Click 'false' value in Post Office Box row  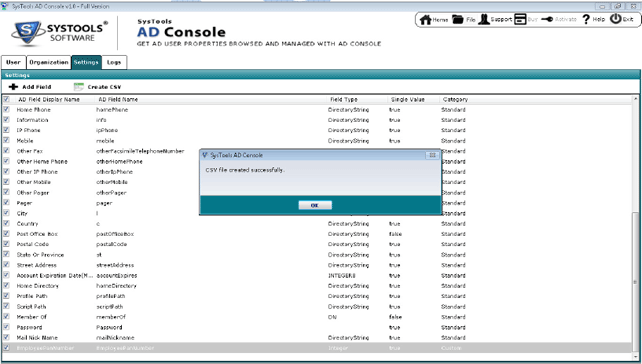(x=395, y=234)
